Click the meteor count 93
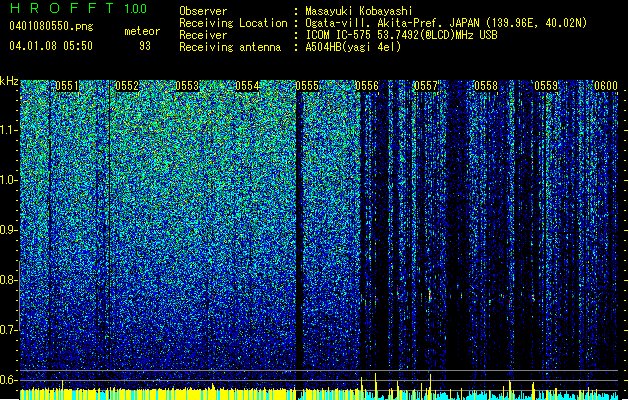 [x=145, y=46]
